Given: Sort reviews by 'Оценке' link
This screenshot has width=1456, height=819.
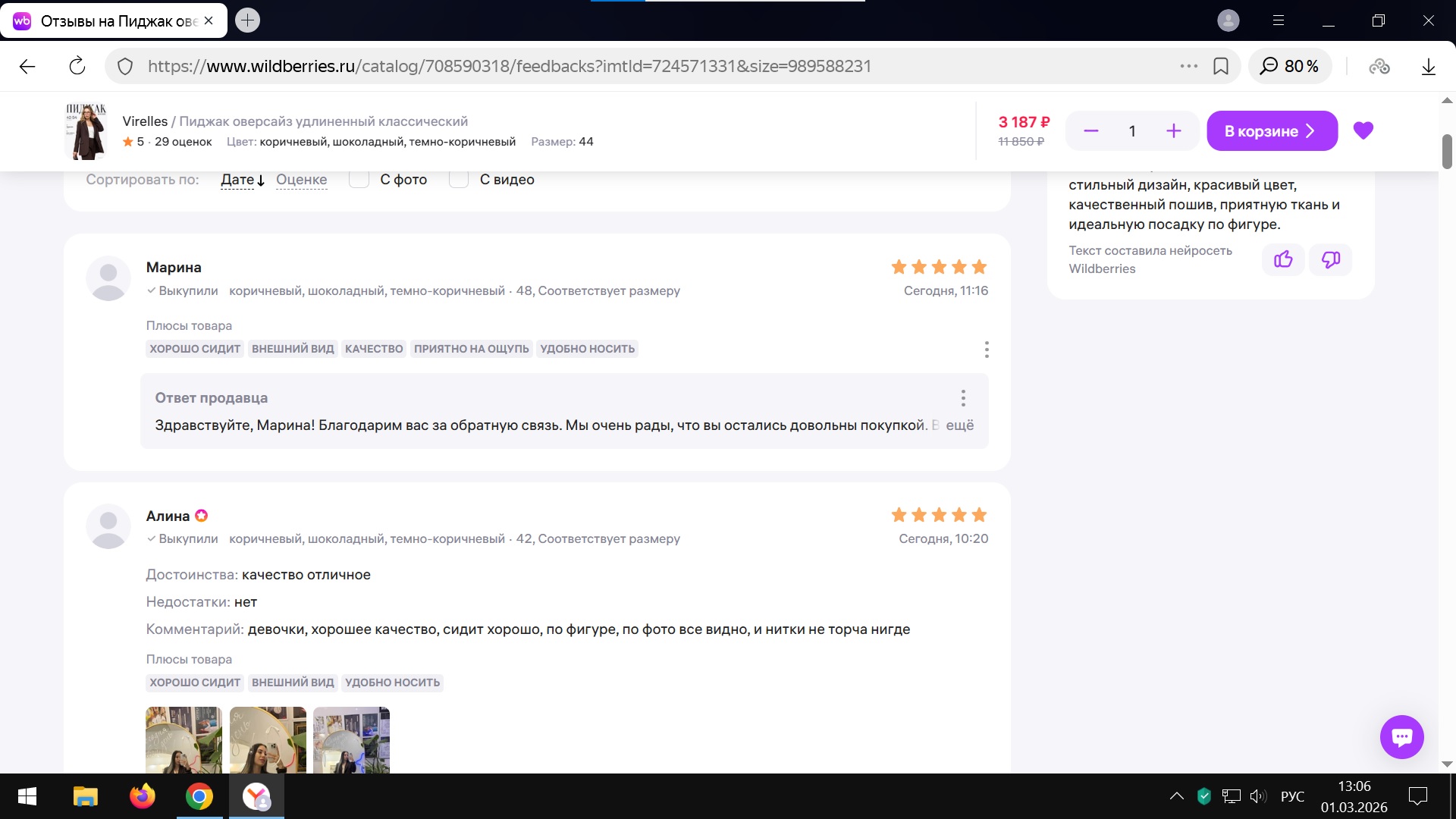Looking at the screenshot, I should [x=301, y=180].
